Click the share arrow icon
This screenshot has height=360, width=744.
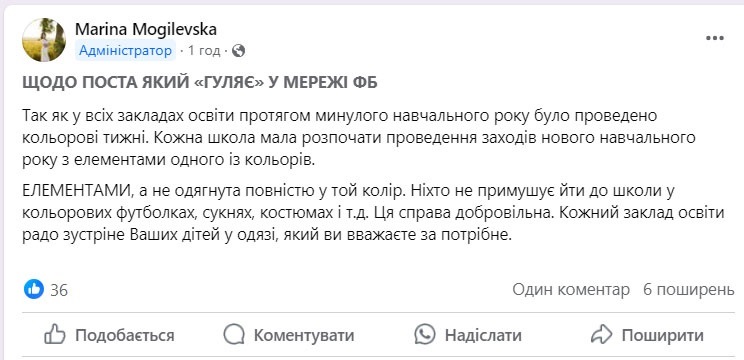click(x=602, y=335)
